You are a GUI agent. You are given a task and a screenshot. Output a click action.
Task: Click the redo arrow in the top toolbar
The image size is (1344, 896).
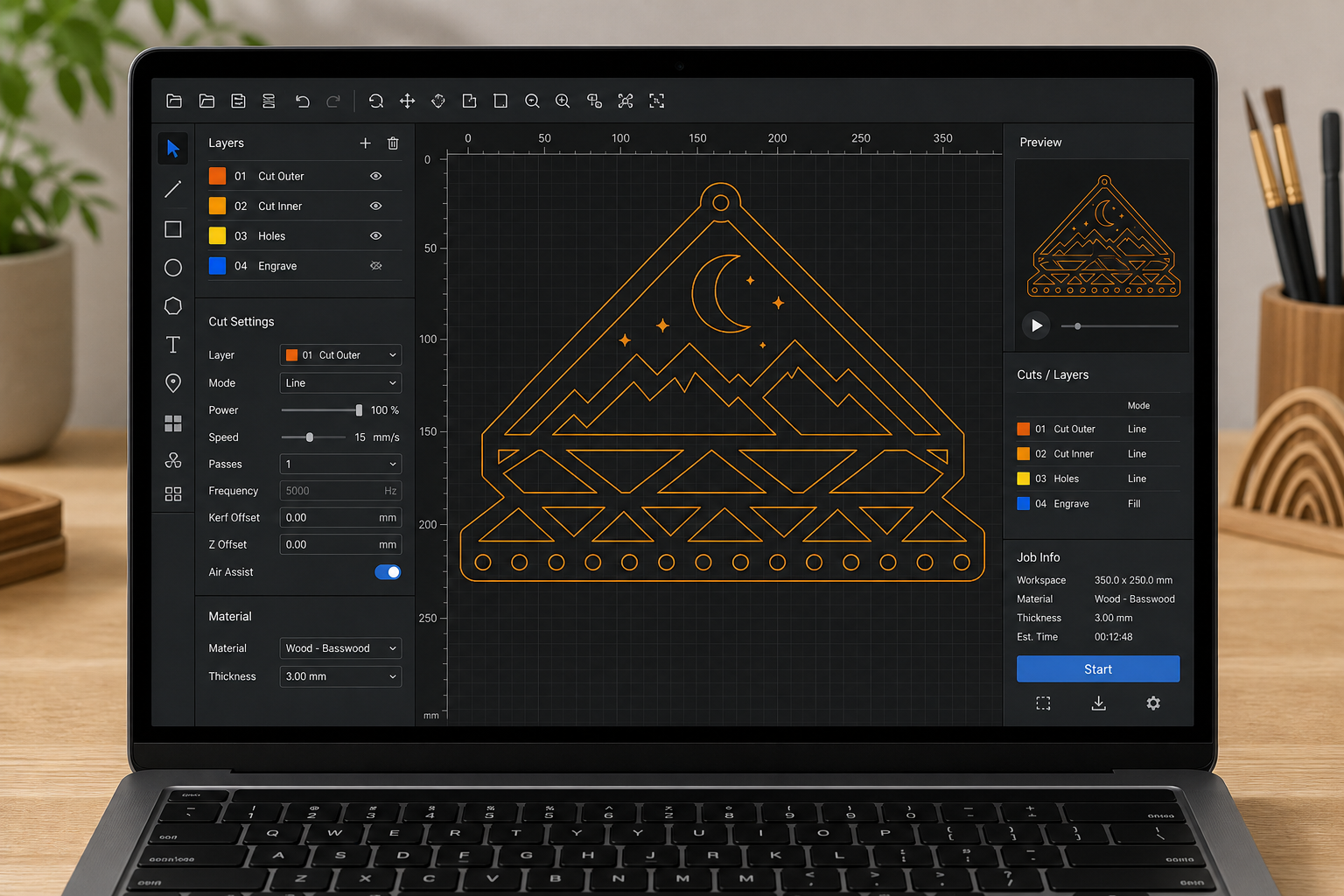pos(333,101)
